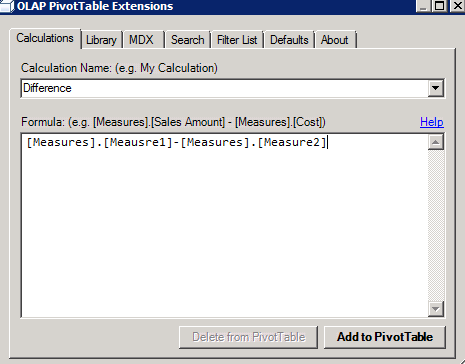The image size is (465, 364).
Task: Close the OLAP PivotTable Extensions window
Action: pos(457,6)
